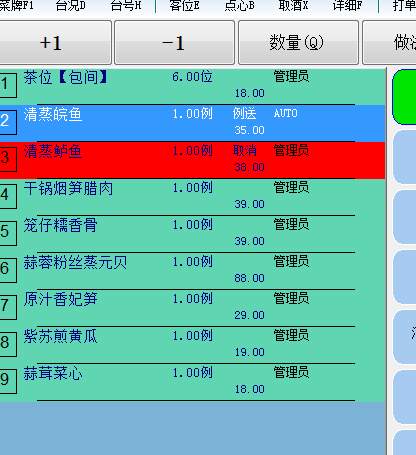Click row number box 9

point(7,381)
